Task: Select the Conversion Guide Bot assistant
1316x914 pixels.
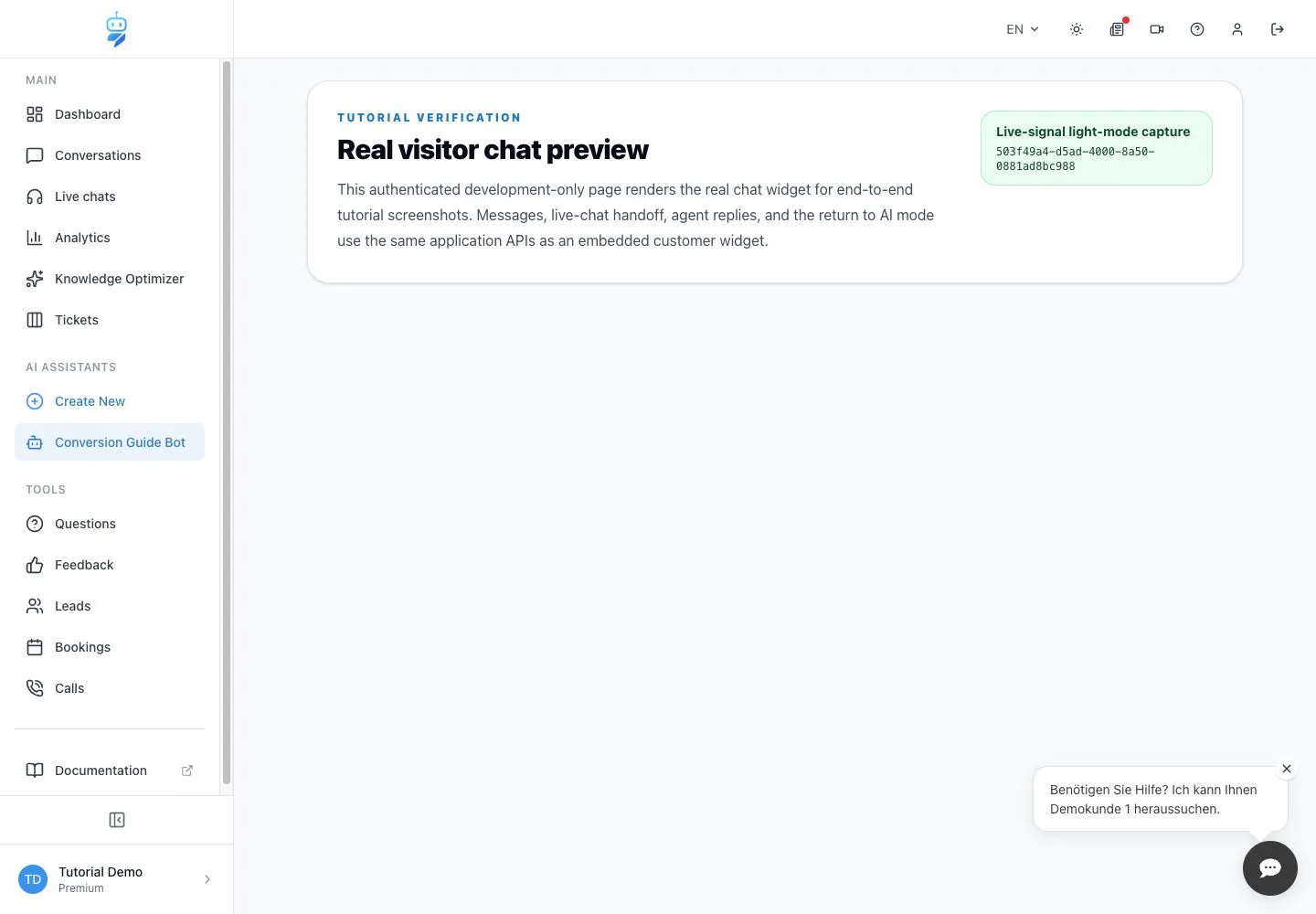Action: click(x=110, y=442)
